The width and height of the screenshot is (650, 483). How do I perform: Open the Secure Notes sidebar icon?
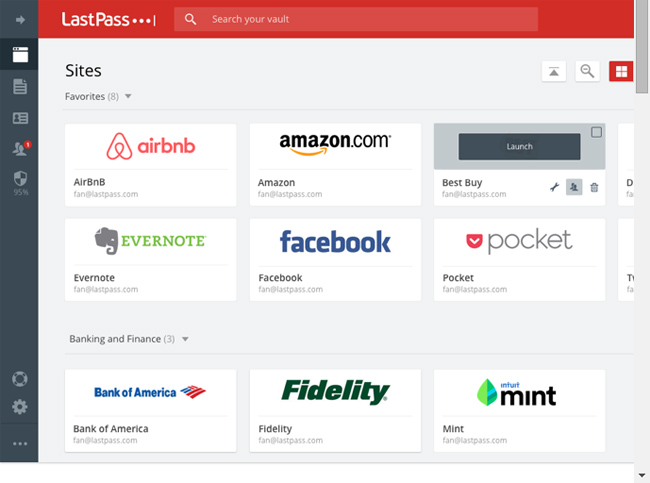[20, 87]
